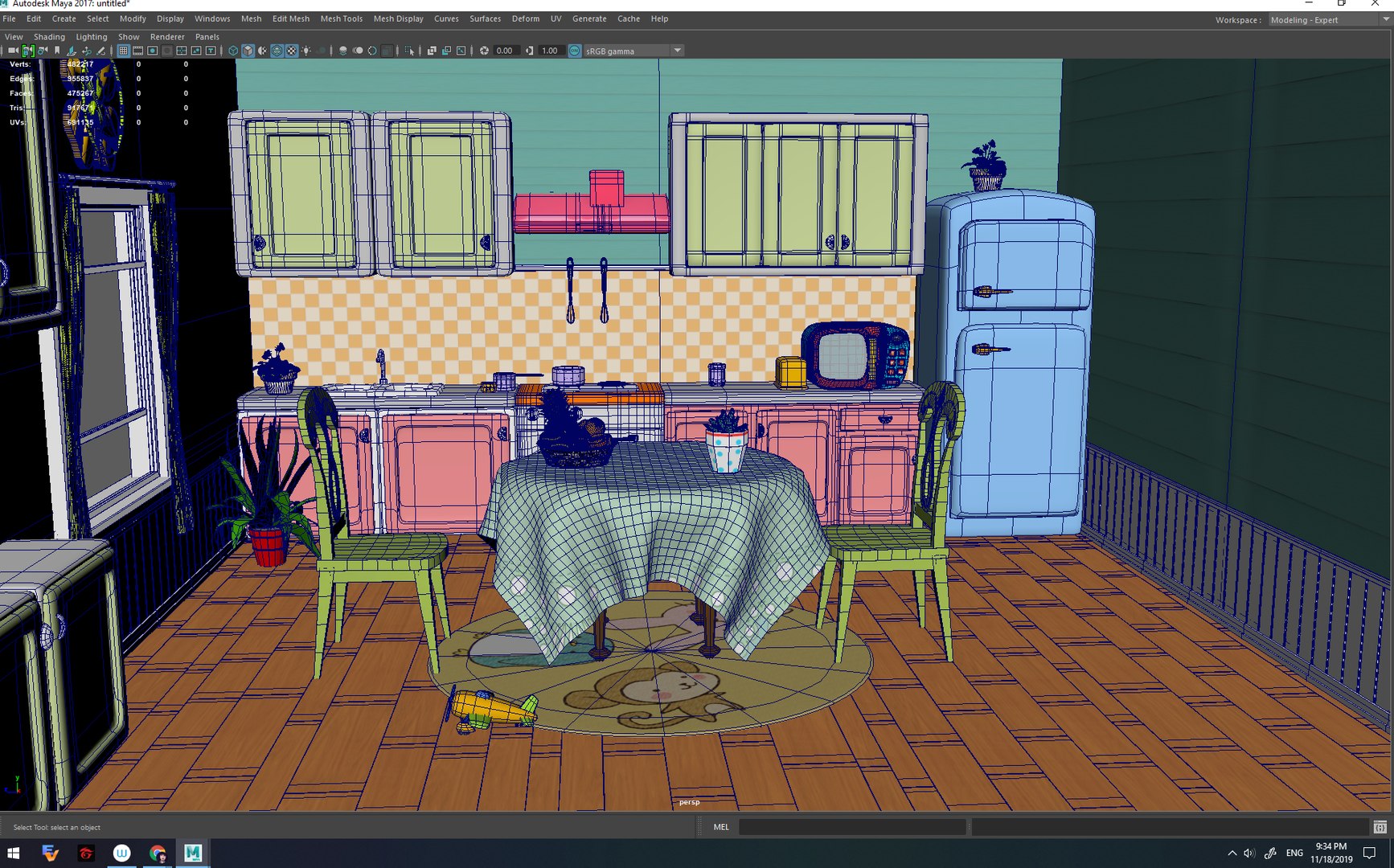Switch MEL command language button
This screenshot has height=868, width=1394.
721,827
